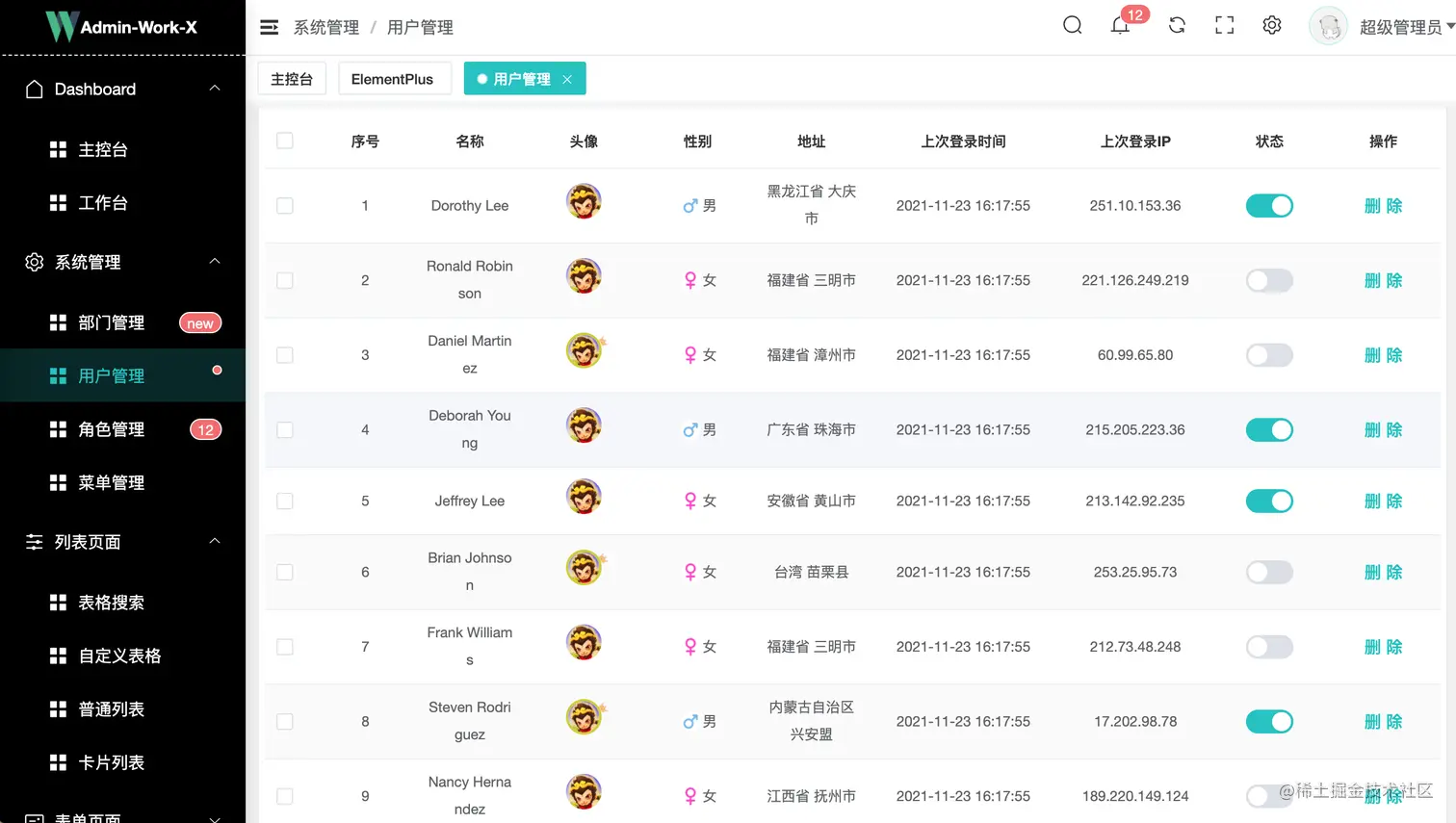Enter fullscreen via the expand icon
The image size is (1456, 823).
tap(1223, 25)
